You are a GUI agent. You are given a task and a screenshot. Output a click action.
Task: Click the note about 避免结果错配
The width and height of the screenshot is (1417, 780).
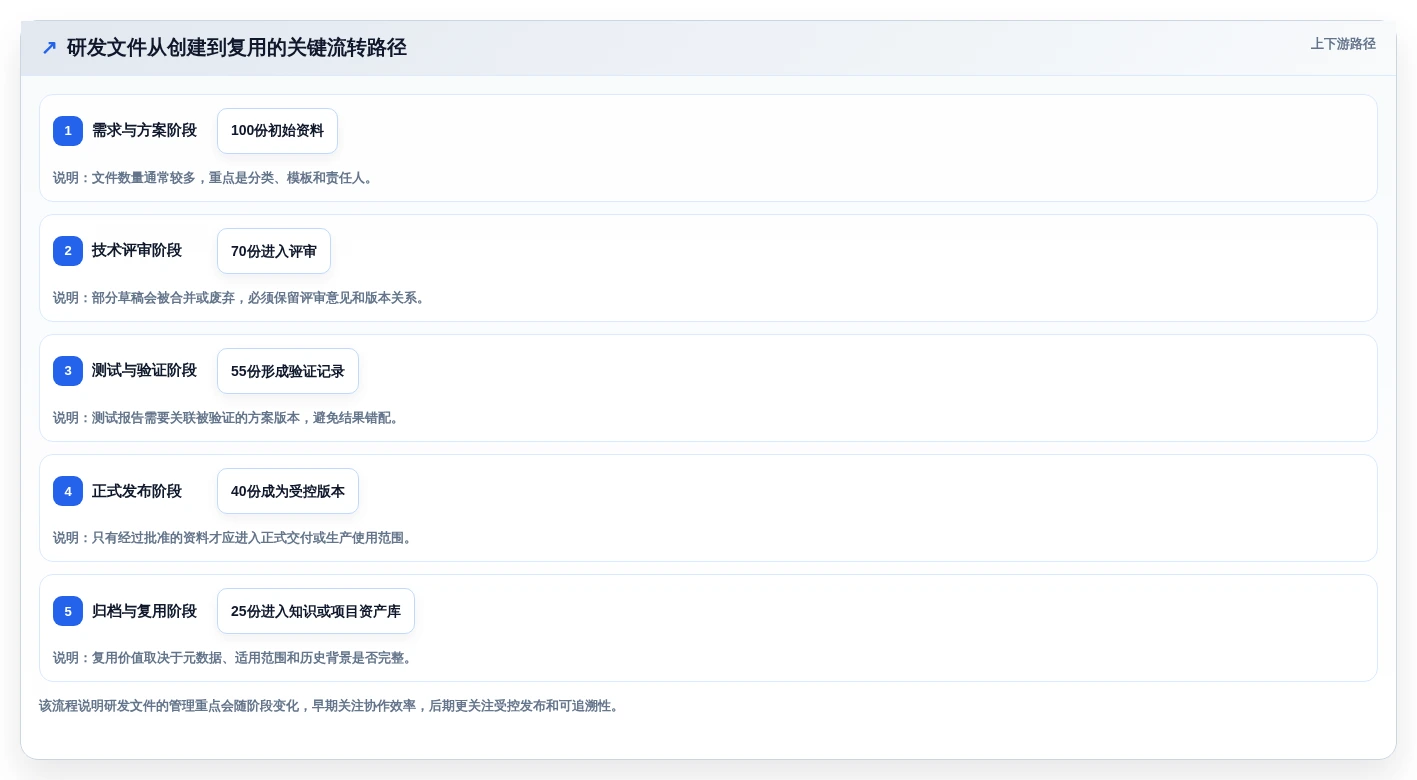(x=228, y=418)
